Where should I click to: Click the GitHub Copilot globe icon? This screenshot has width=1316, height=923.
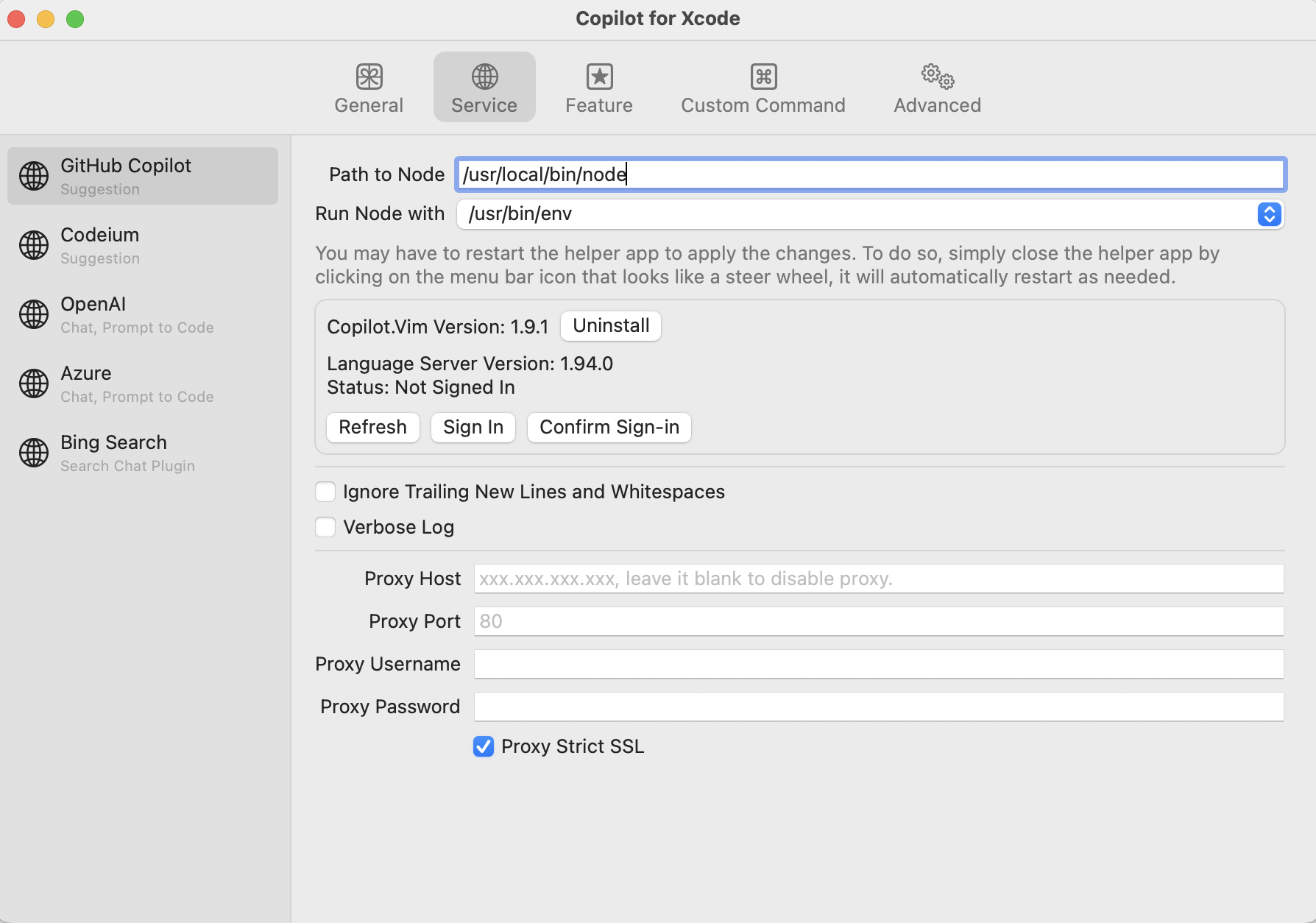[34, 176]
